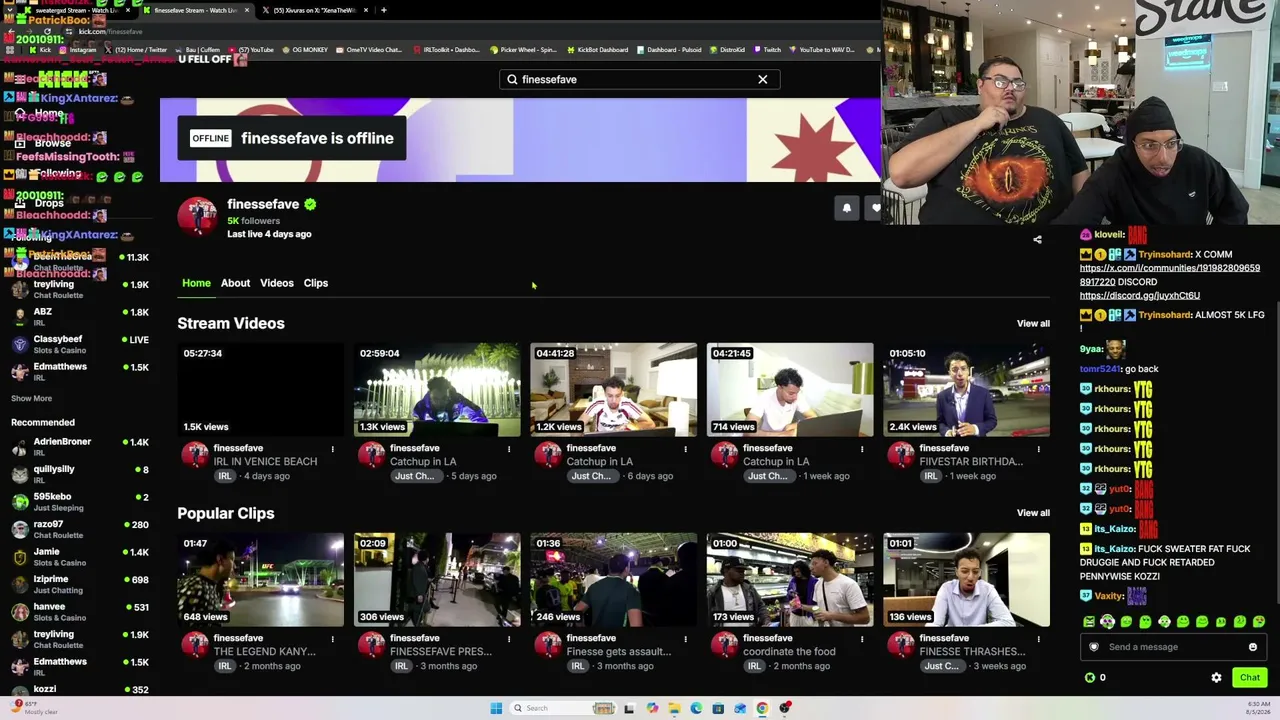The height and width of the screenshot is (720, 1280).
Task: View all Popular Clips
Action: (1033, 513)
